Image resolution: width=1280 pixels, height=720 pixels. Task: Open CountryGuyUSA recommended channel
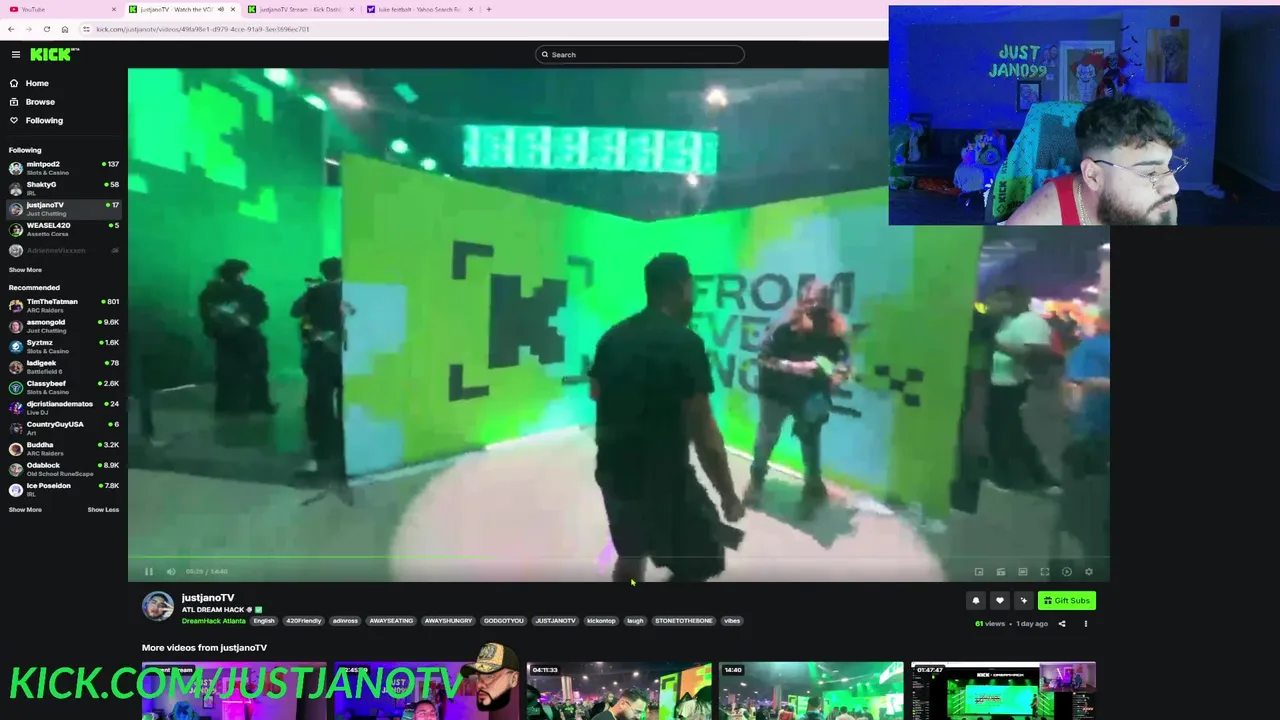click(x=63, y=428)
